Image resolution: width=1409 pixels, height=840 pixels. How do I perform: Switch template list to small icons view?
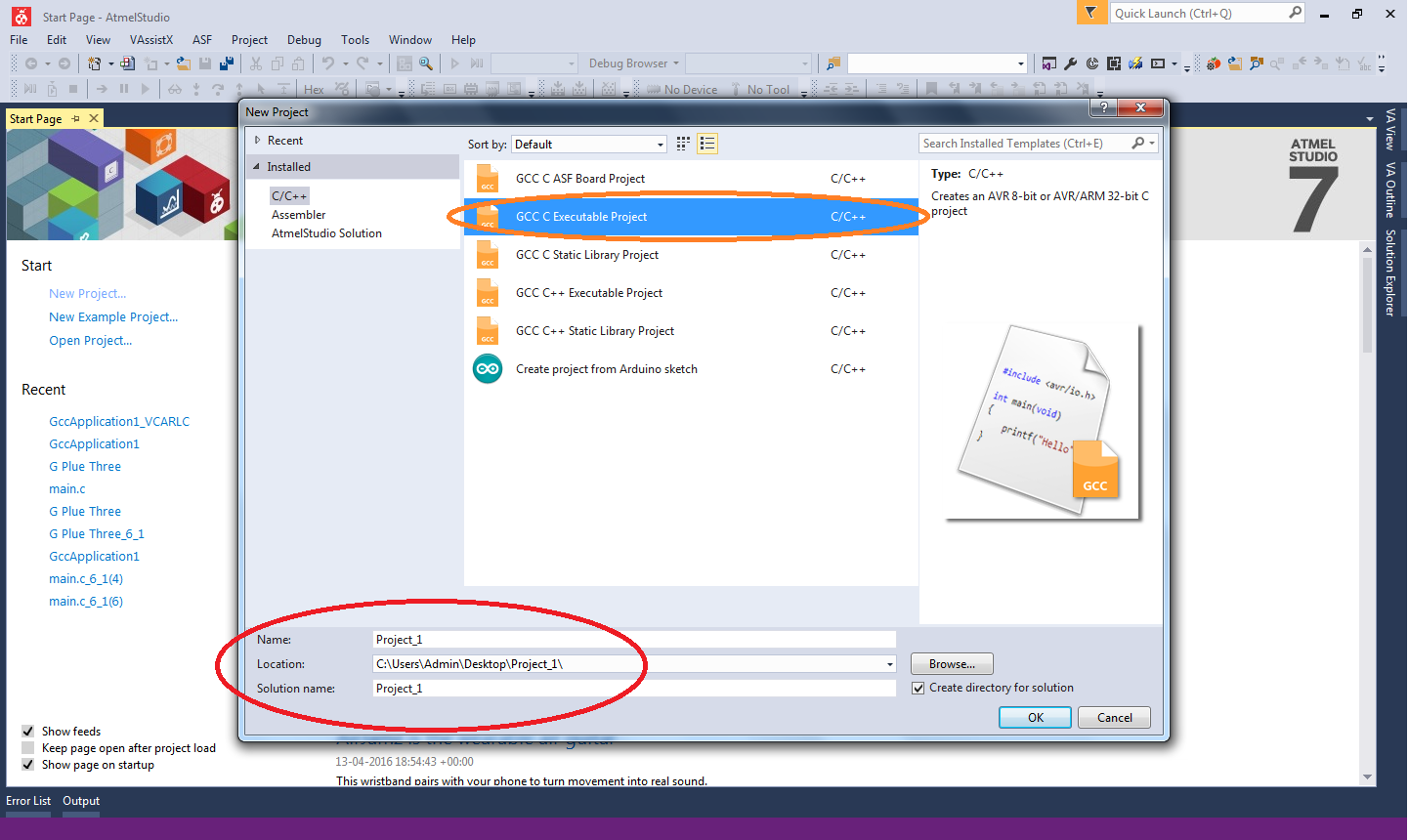coord(683,144)
